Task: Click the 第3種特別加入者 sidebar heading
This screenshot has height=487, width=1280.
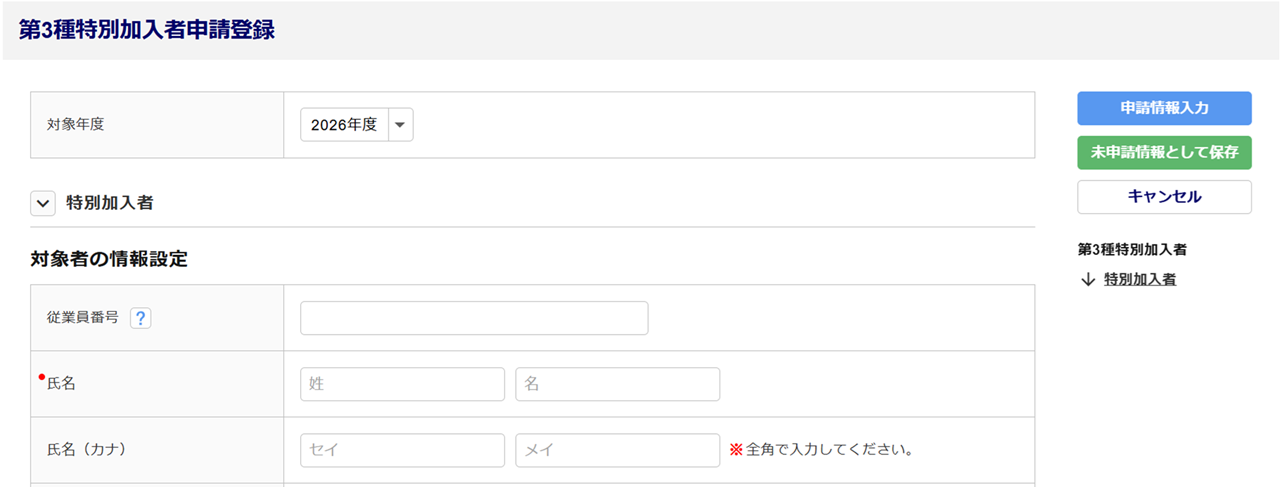Action: click(x=1132, y=249)
